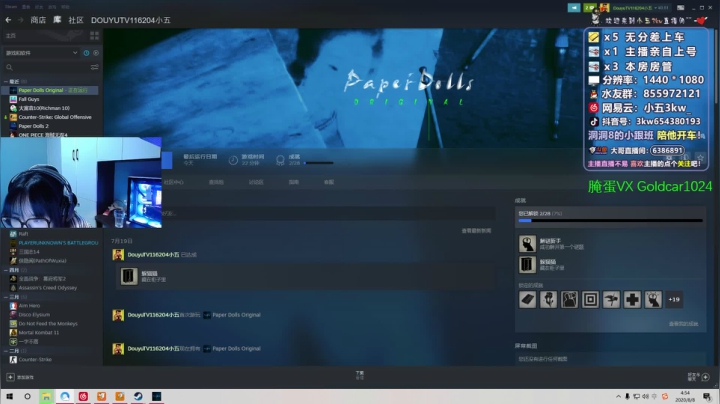Viewport: 720px width, 404px height.
Task: Open the 商店 store menu
Action: (x=38, y=20)
